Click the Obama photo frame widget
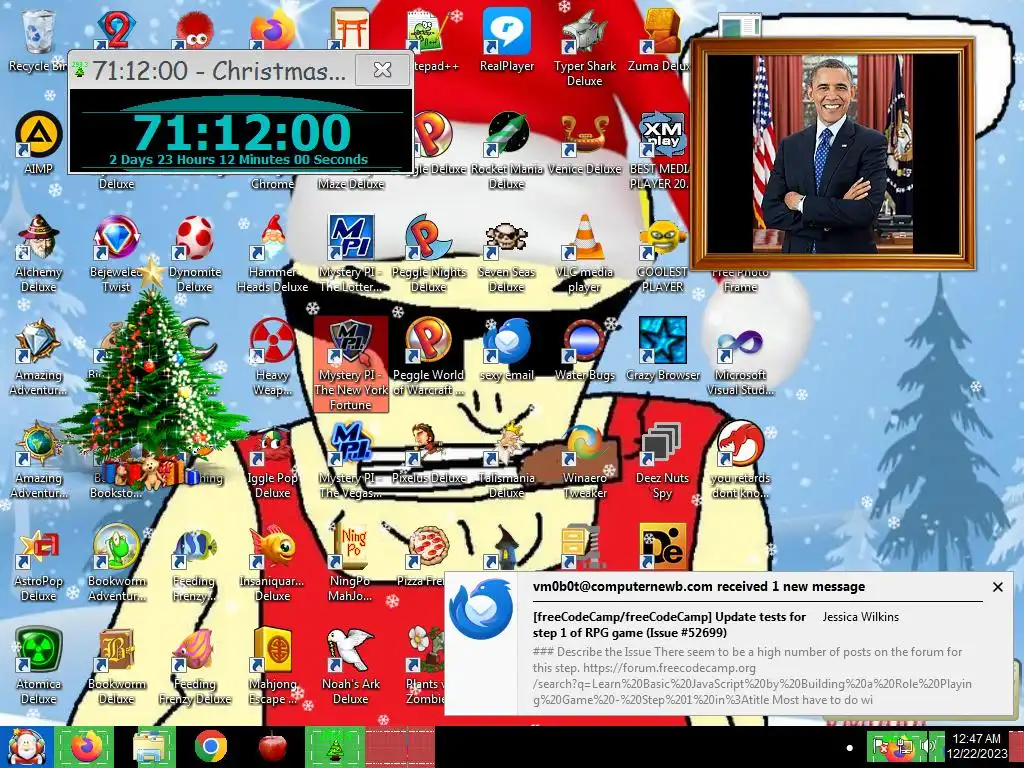The height and width of the screenshot is (768, 1024). coord(833,154)
